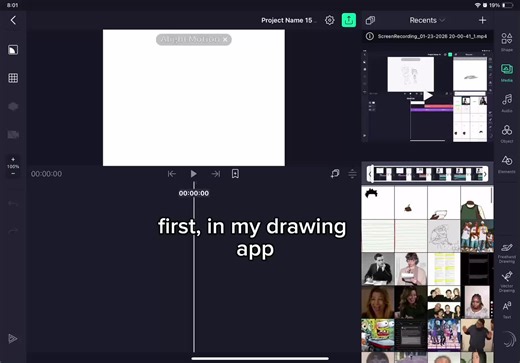
Task: Open project settings gear
Action: 329,20
